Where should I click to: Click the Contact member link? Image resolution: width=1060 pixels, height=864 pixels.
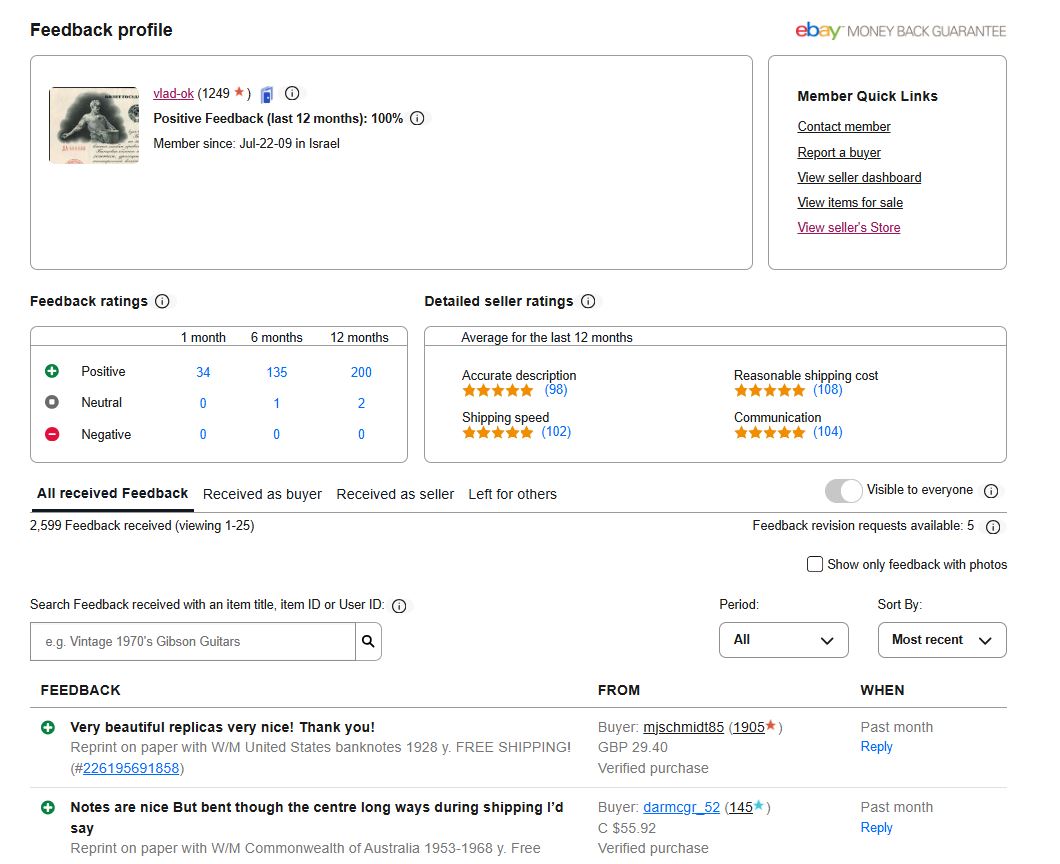(843, 126)
